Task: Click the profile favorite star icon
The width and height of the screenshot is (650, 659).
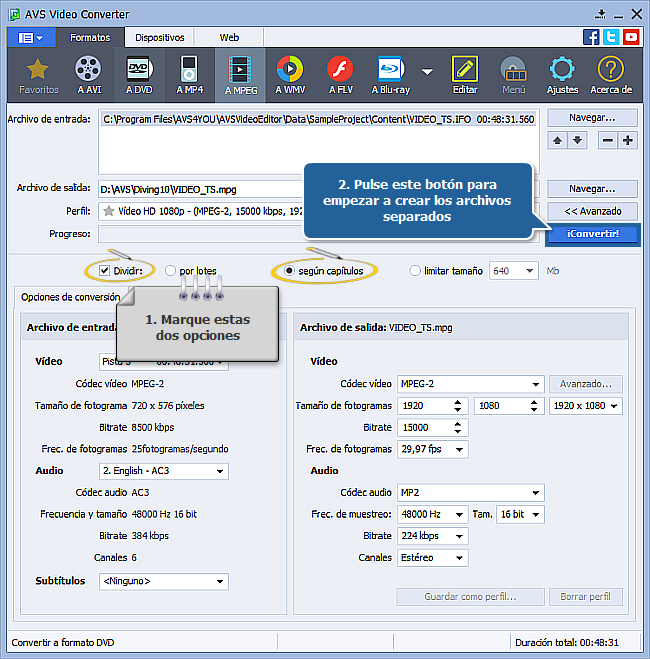Action: [x=109, y=211]
